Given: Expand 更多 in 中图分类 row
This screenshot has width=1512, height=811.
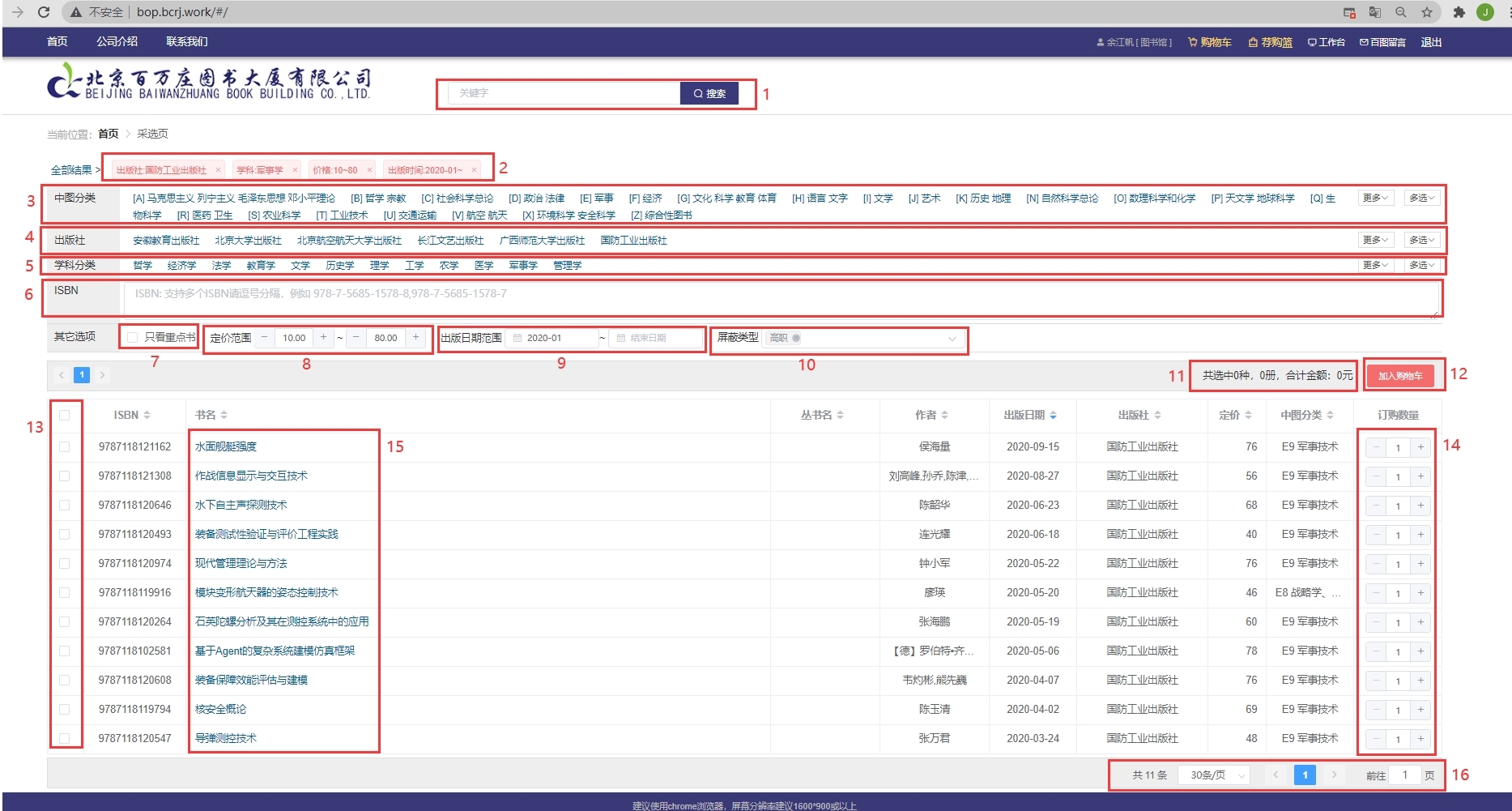Looking at the screenshot, I should click(x=1375, y=198).
